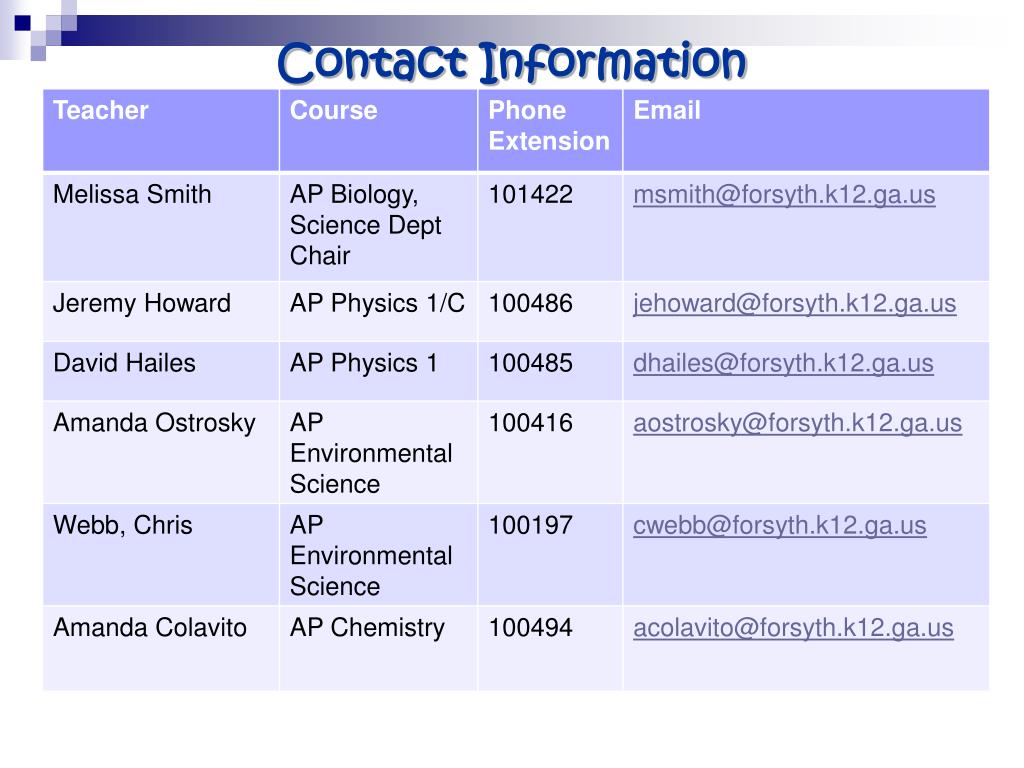
Task: Click the dark blue square decoration
Action: click(23, 23)
